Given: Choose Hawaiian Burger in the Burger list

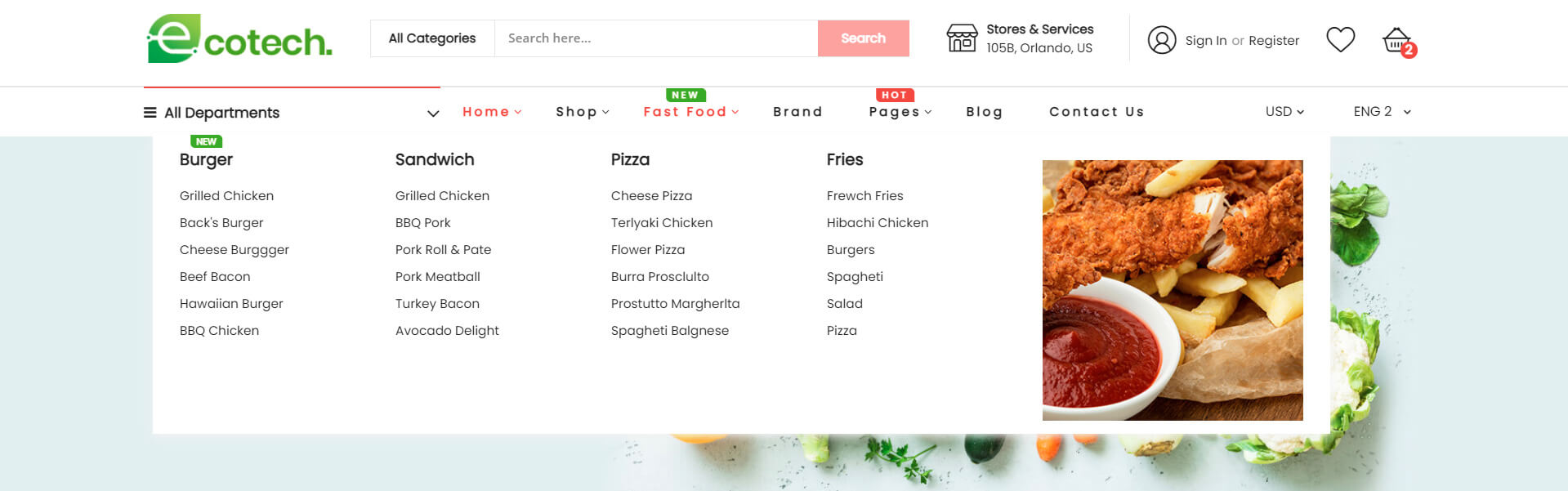Looking at the screenshot, I should click(231, 304).
